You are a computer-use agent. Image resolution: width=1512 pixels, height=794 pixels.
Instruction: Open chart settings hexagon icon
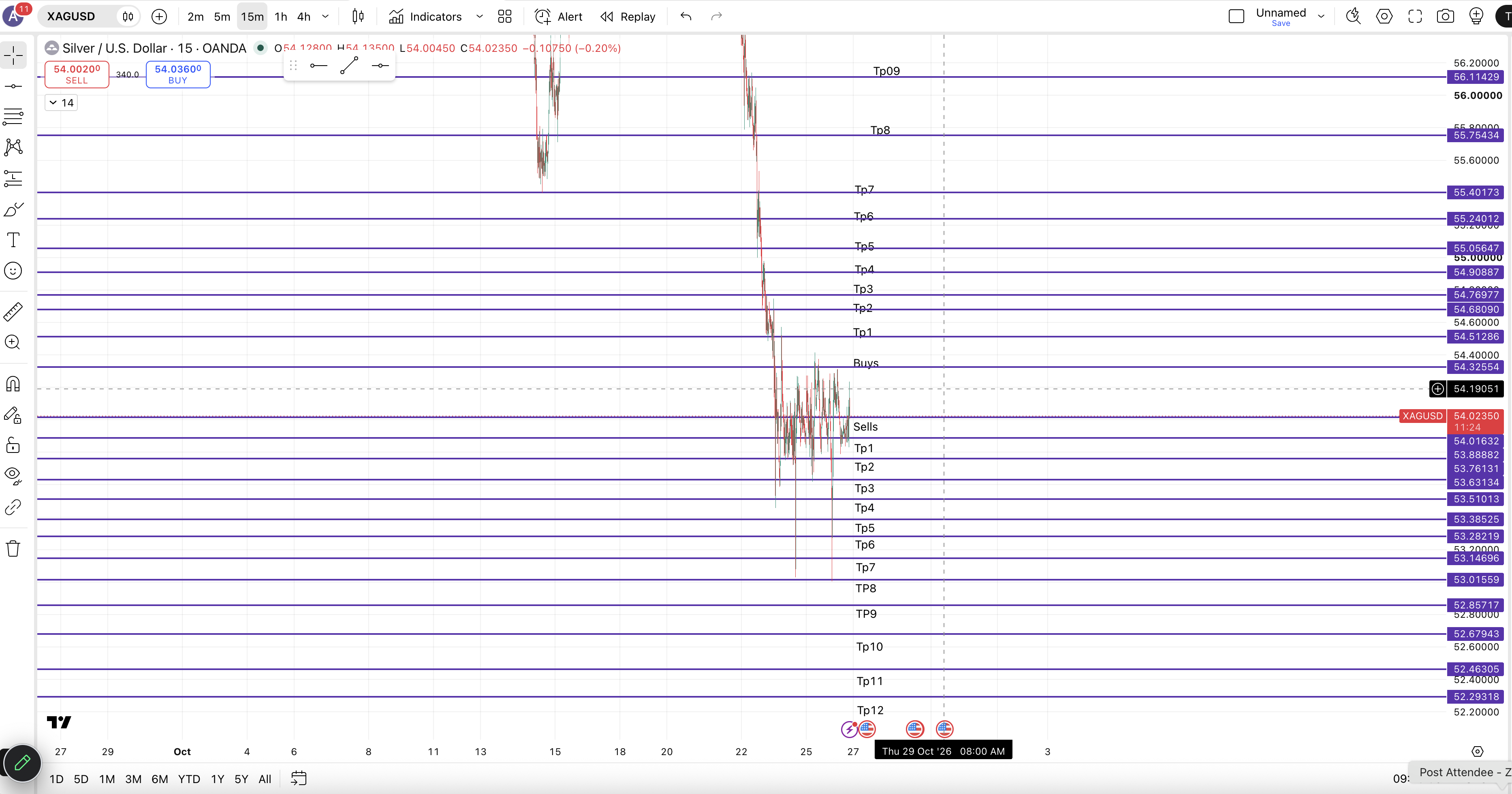tap(1384, 17)
